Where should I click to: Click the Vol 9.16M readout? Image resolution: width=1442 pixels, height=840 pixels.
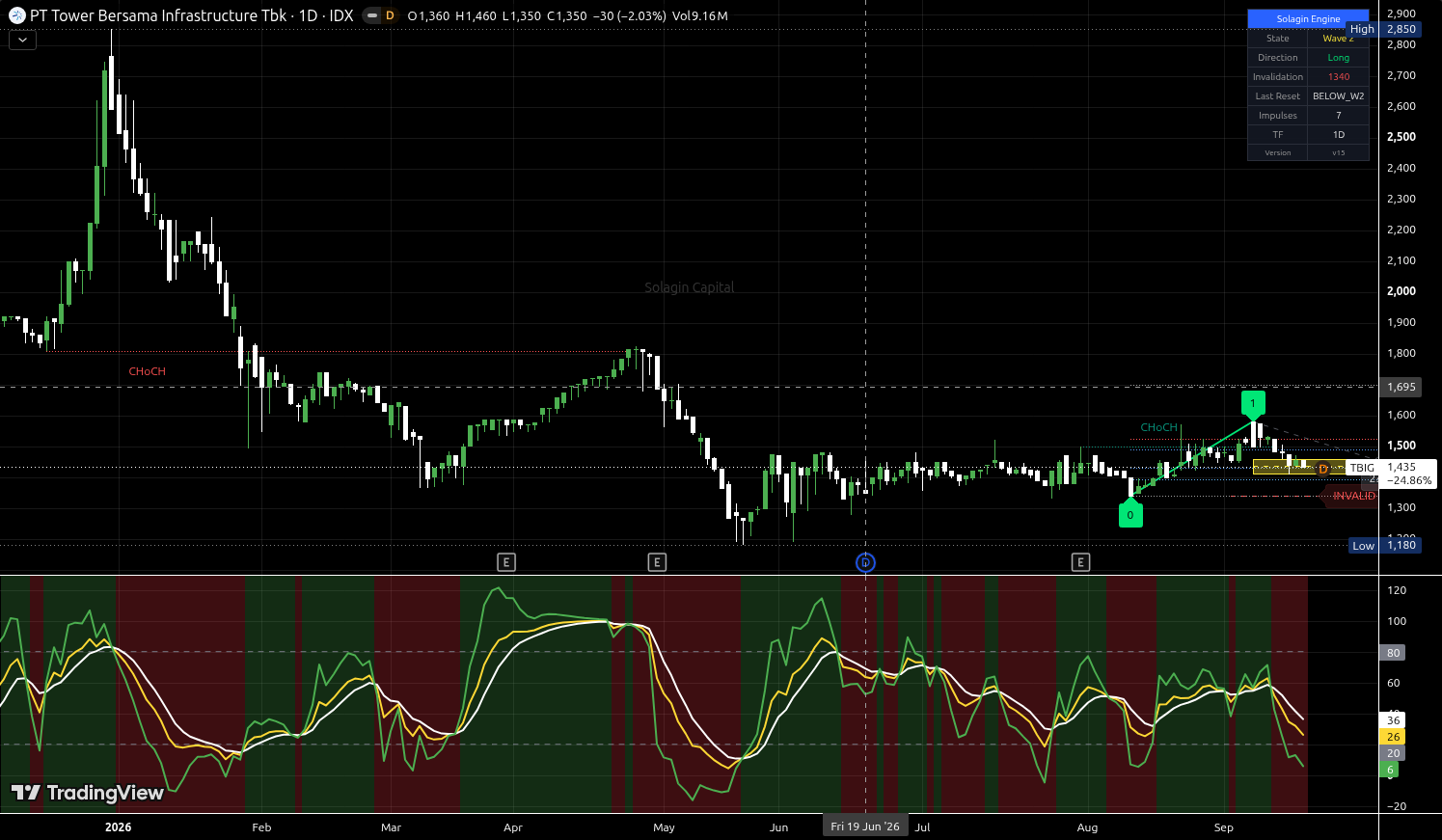[700, 15]
